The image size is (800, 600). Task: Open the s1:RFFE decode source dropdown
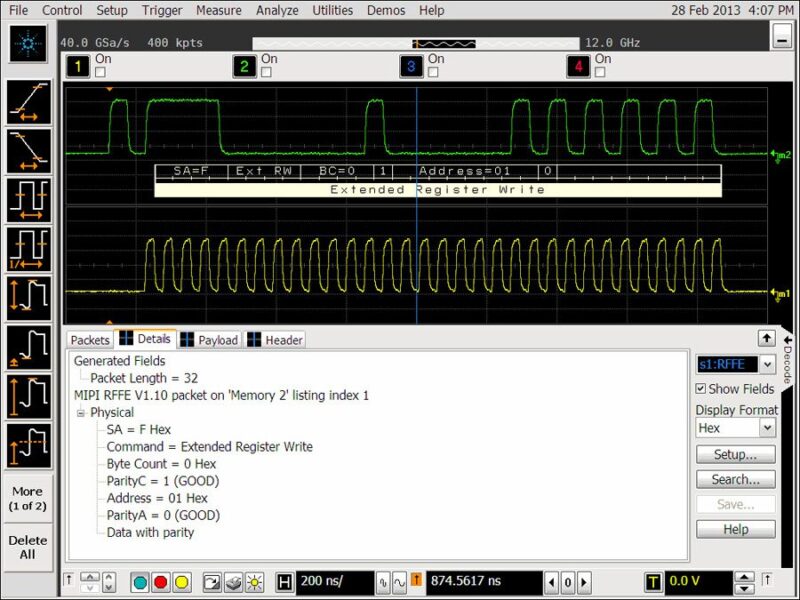pyautogui.click(x=767, y=364)
